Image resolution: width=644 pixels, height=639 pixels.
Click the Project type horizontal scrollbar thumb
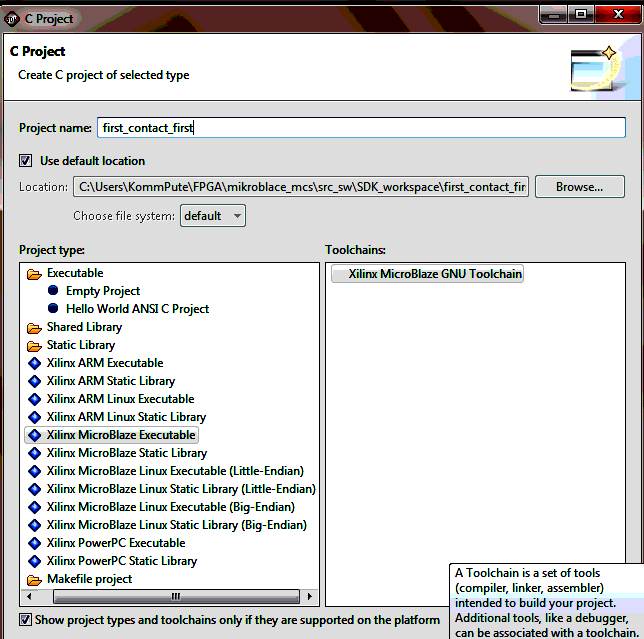[x=176, y=596]
